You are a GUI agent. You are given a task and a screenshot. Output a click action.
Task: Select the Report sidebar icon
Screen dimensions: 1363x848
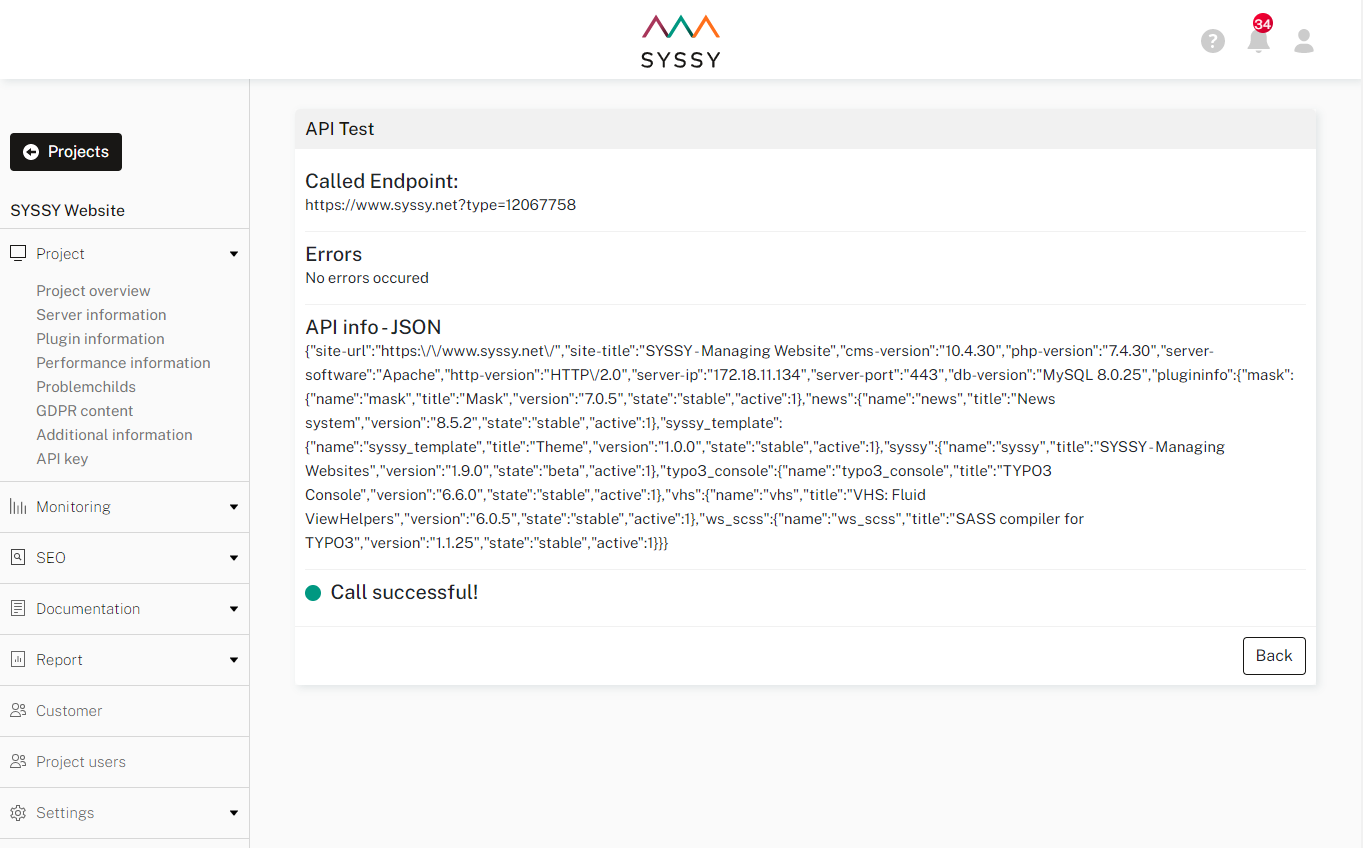click(x=17, y=659)
